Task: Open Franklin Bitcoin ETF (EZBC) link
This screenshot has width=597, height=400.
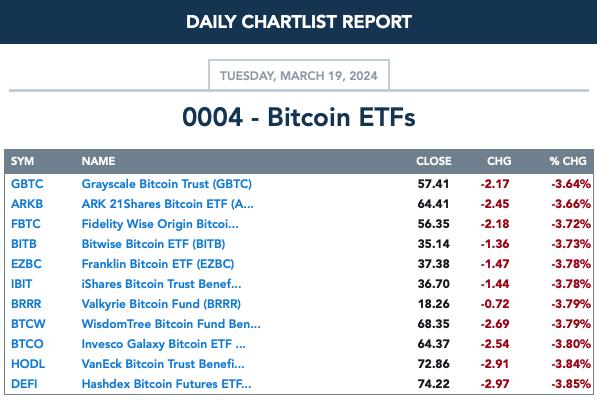Action: pyautogui.click(x=158, y=264)
